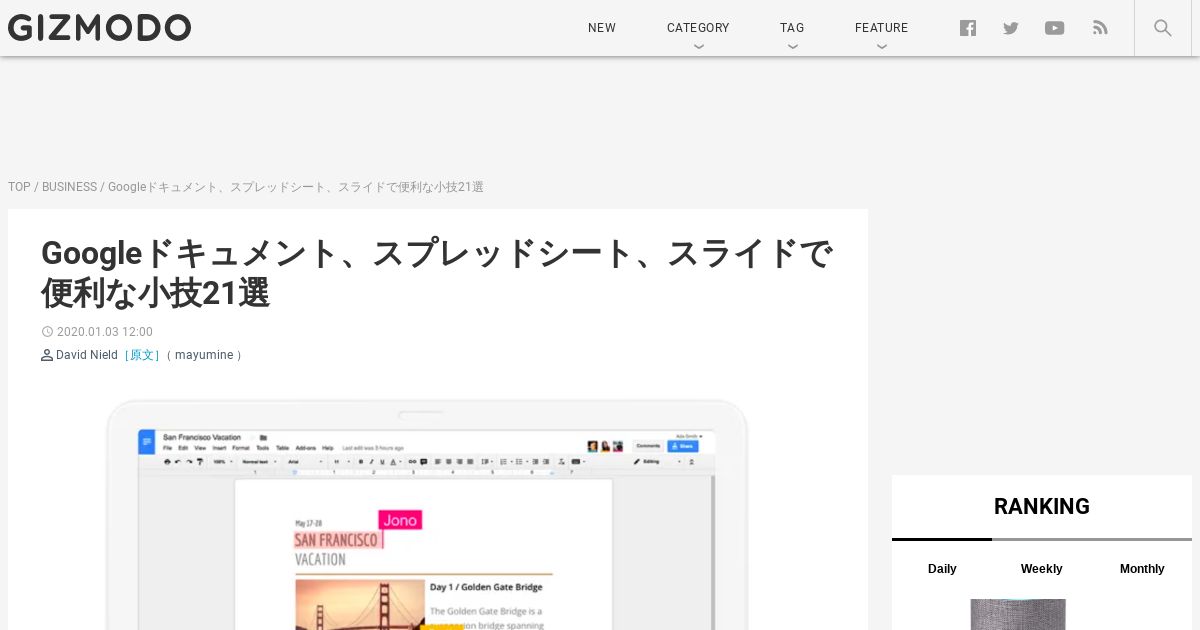This screenshot has height=630, width=1200.
Task: Open the Gizmodo YouTube icon
Action: 1055,28
